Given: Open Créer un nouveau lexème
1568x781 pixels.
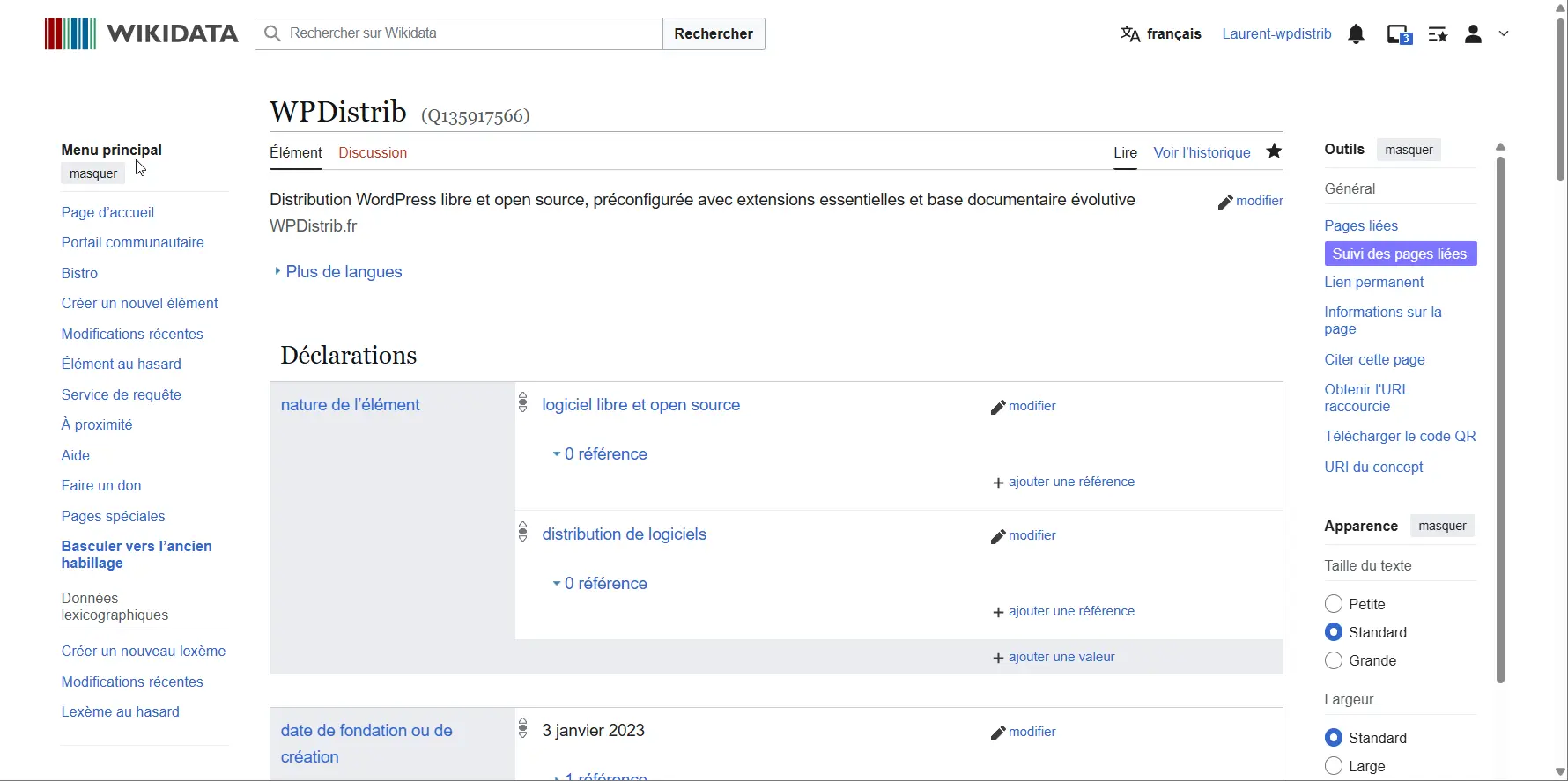Looking at the screenshot, I should [x=144, y=651].
